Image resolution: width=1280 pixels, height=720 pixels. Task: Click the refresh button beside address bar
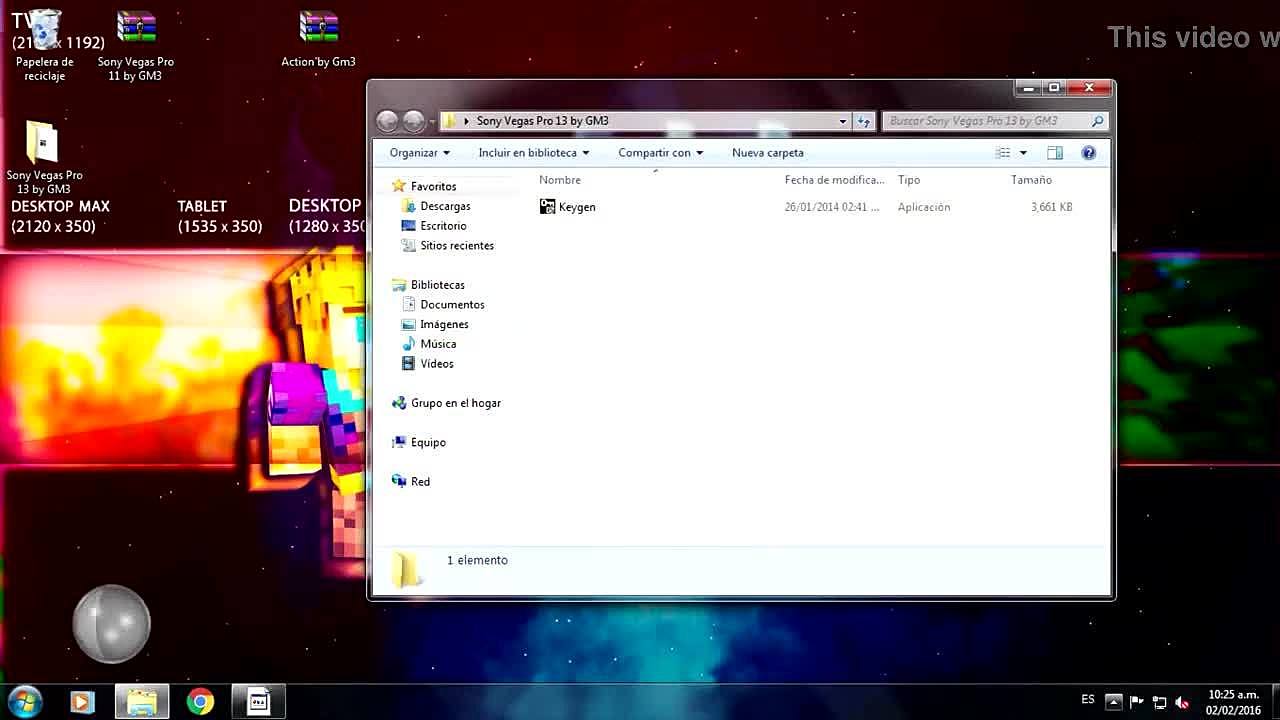click(x=864, y=121)
